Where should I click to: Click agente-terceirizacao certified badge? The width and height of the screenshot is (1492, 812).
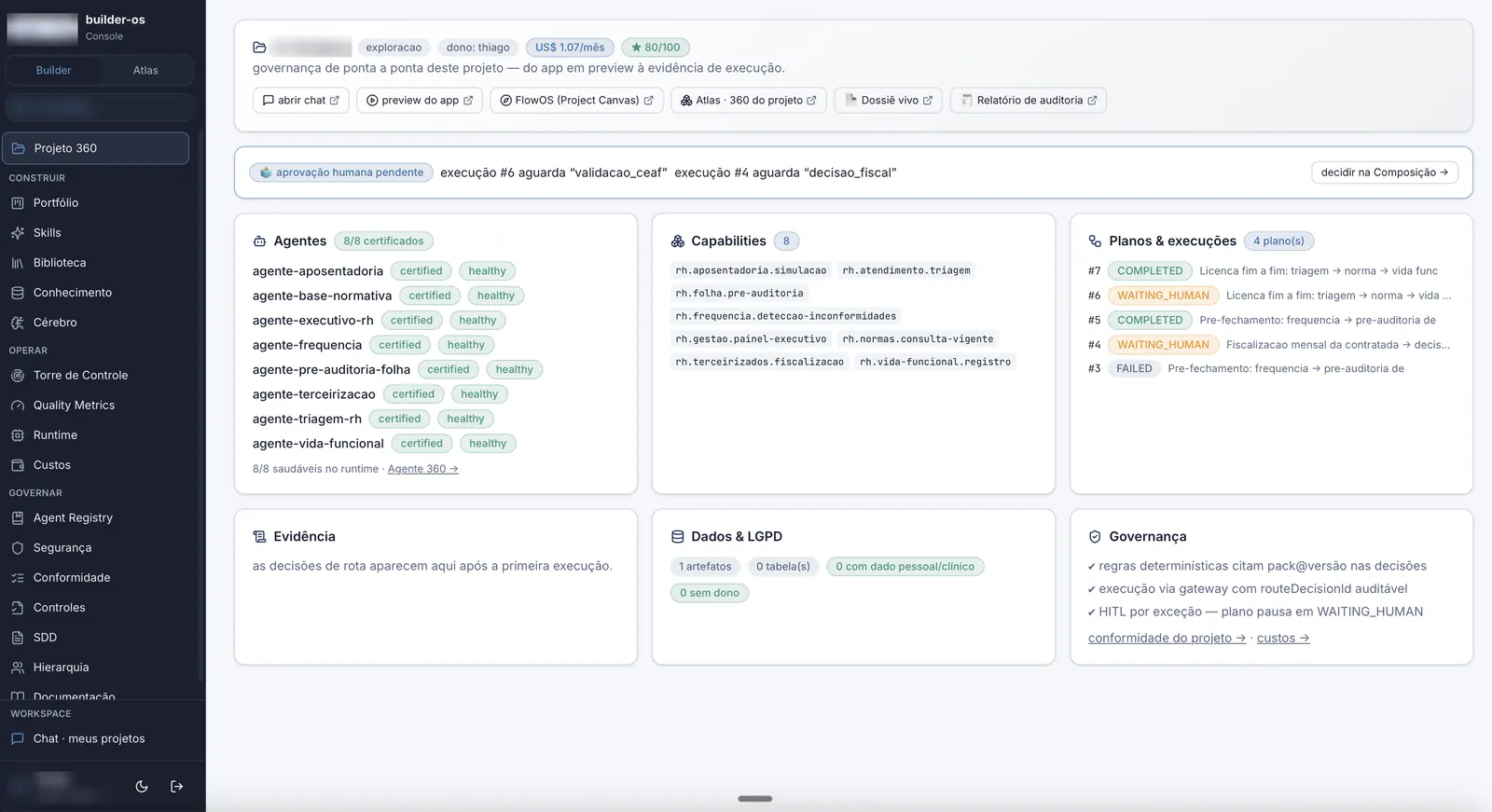413,394
